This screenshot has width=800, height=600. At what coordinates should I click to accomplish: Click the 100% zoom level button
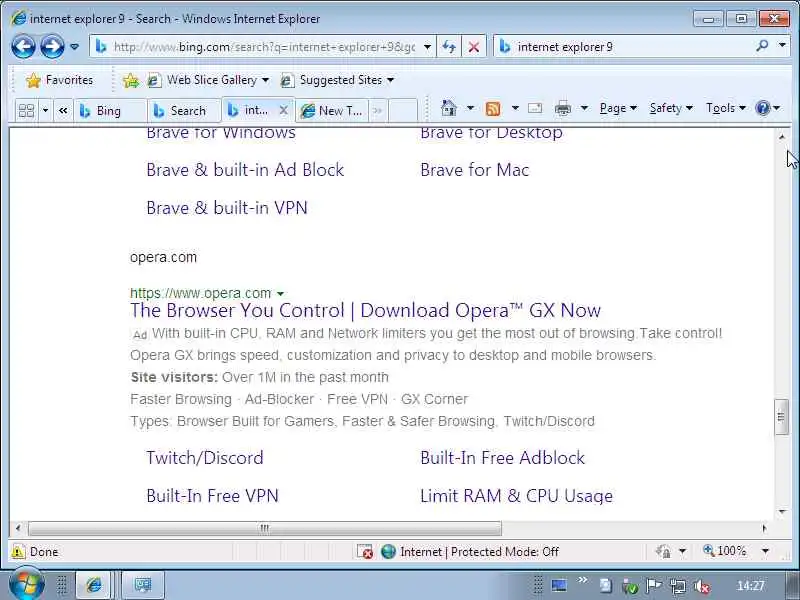724,551
